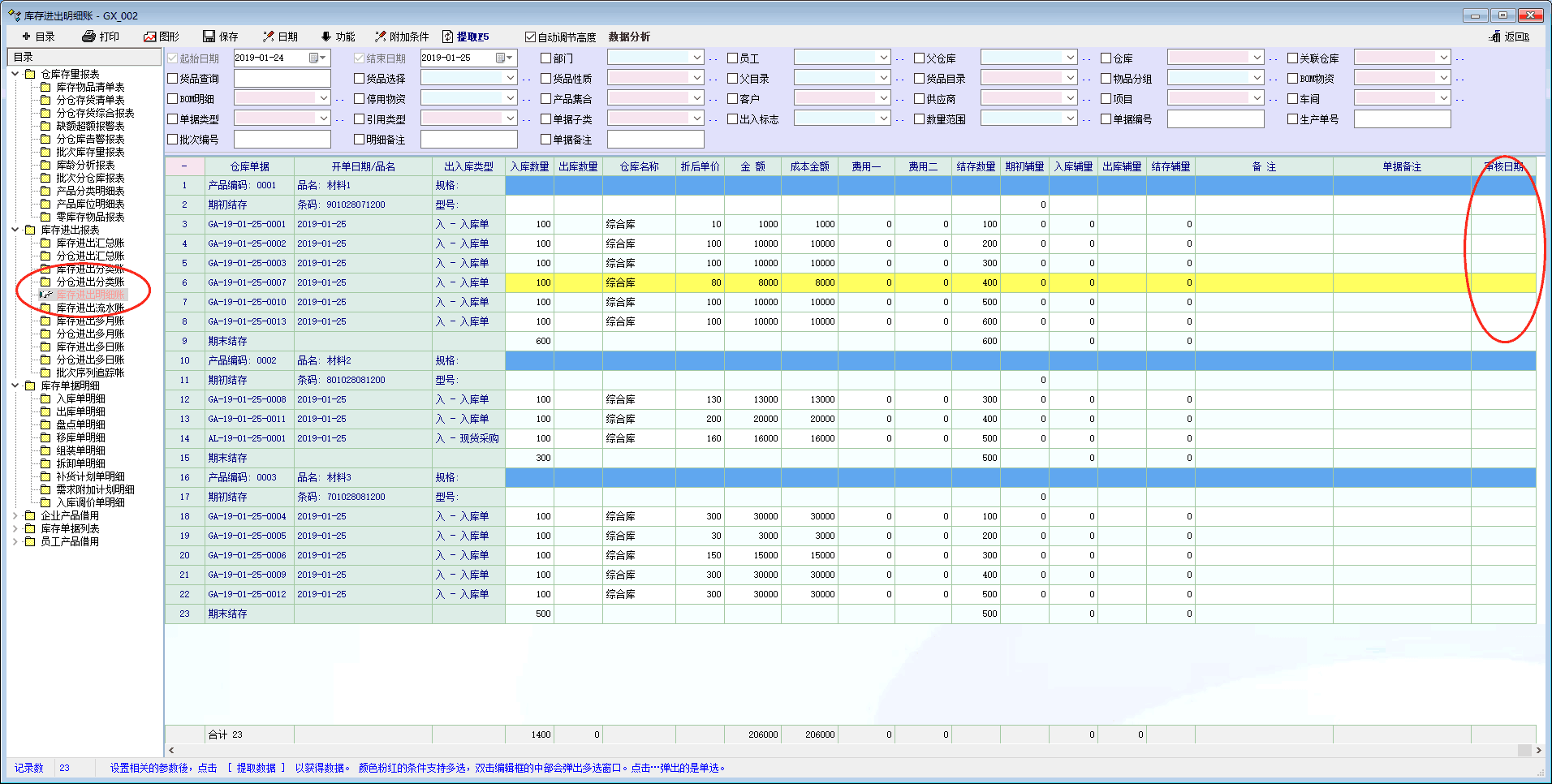Open the 功能 function icon
Viewport: 1552px width, 784px height.
tap(326, 37)
